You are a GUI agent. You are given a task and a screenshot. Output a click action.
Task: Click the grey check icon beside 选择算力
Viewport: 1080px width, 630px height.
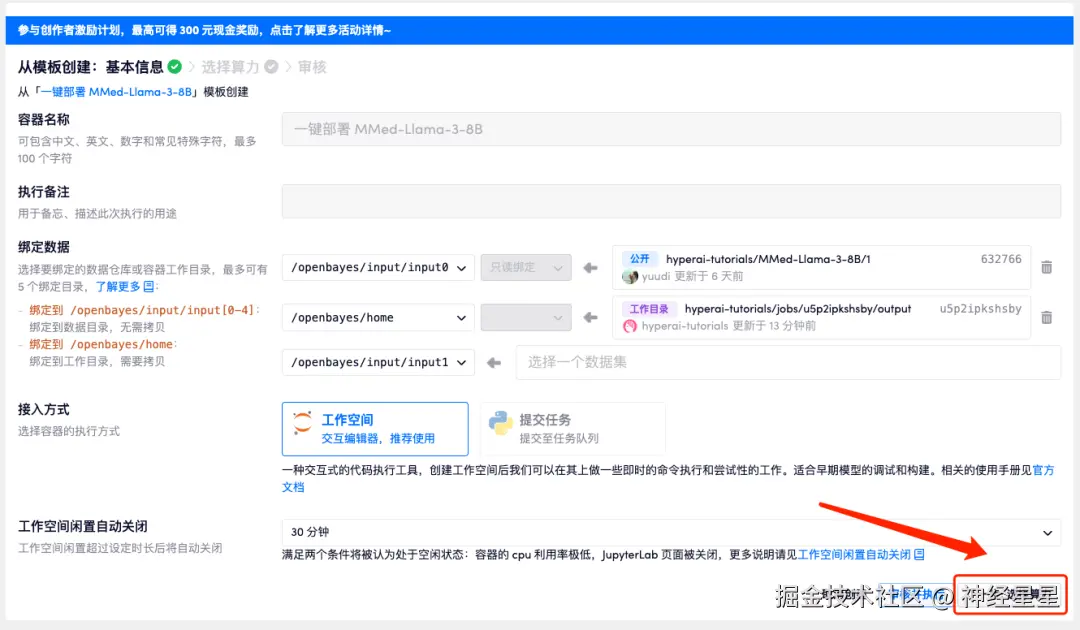point(271,67)
